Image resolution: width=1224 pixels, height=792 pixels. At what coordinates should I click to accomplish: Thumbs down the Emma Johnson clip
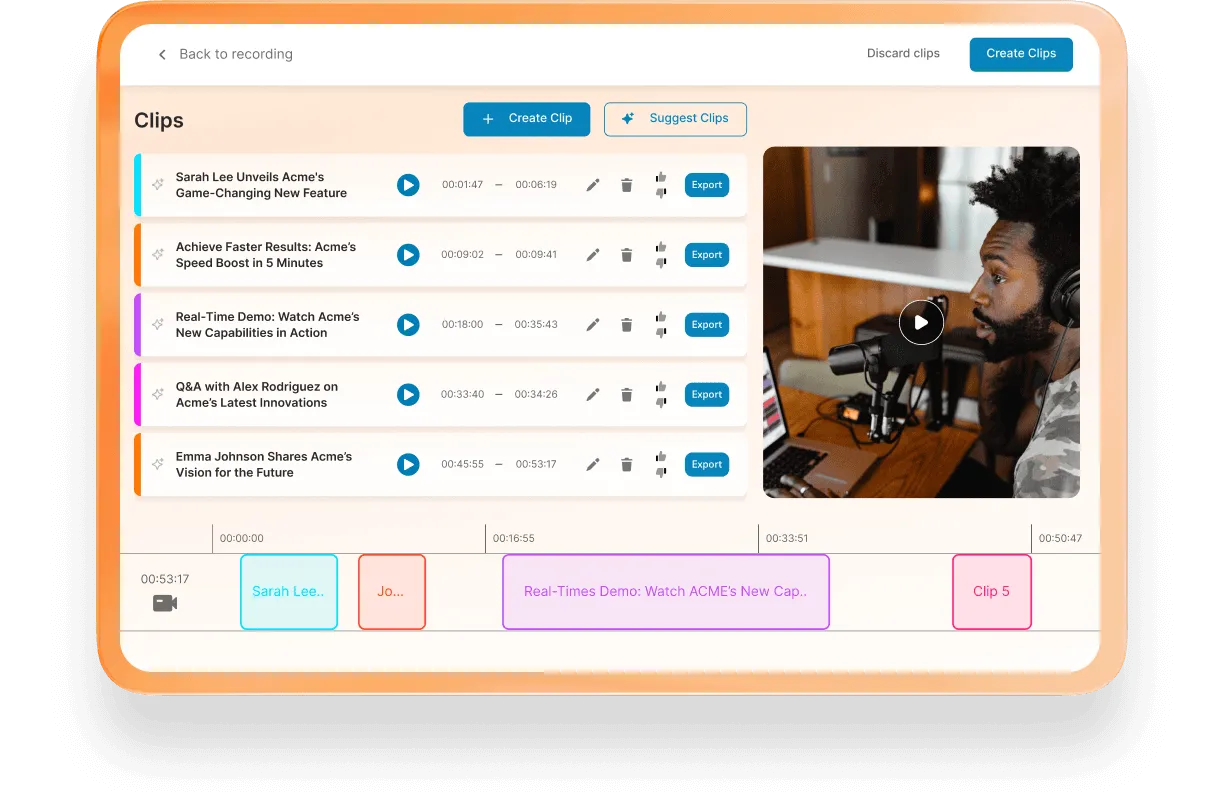tap(660, 472)
